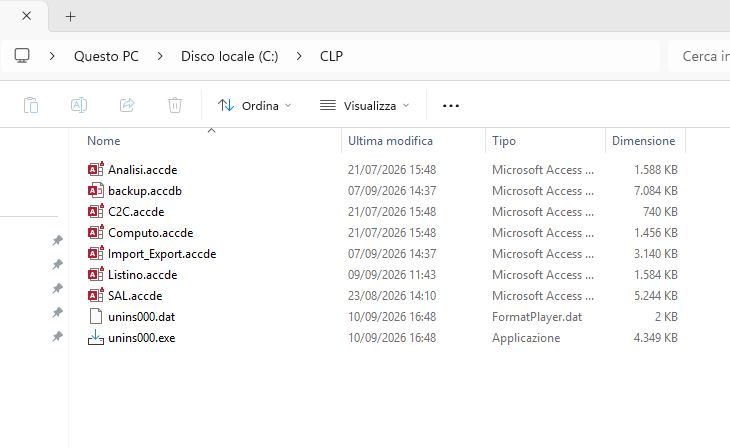
Task: Select the SAL.accde file name
Action: 135,295
